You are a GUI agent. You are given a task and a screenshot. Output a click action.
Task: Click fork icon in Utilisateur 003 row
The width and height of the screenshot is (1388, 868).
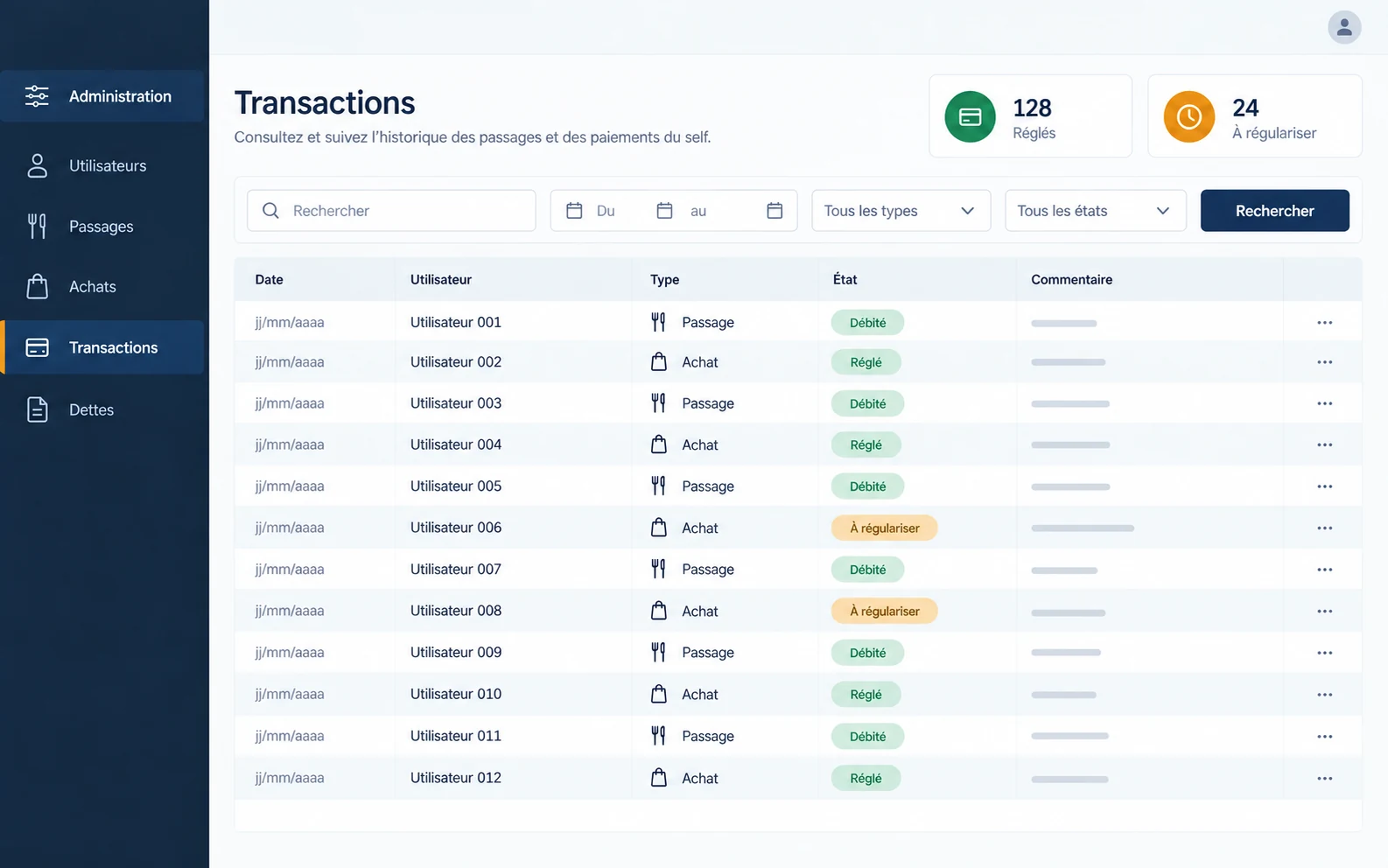(x=658, y=403)
